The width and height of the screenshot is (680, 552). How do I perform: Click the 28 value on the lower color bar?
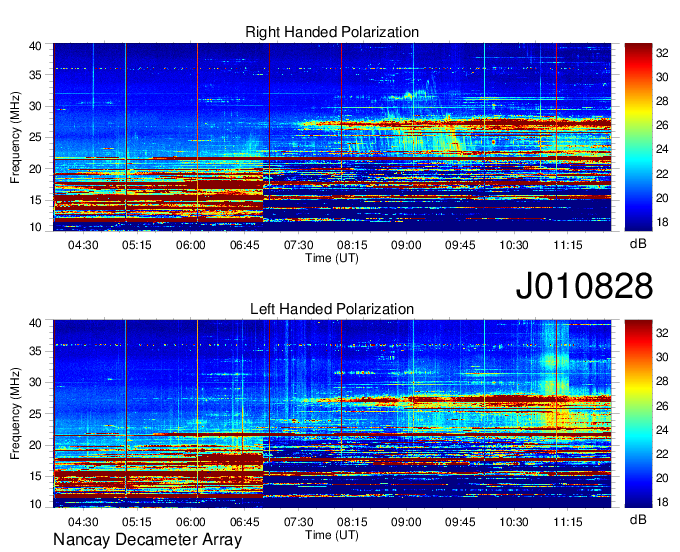click(662, 381)
